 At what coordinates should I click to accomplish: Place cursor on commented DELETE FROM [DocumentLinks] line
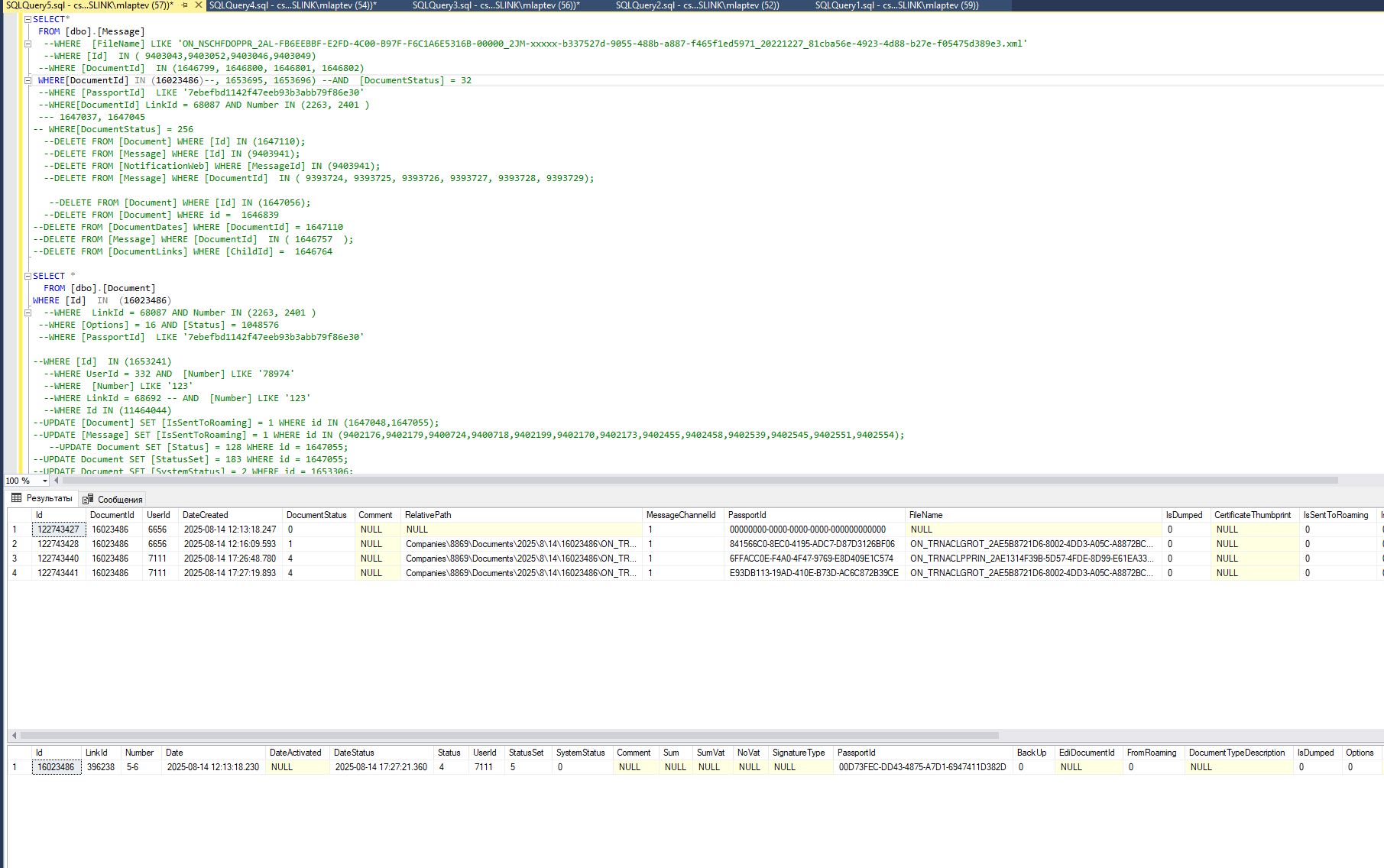[x=183, y=251]
